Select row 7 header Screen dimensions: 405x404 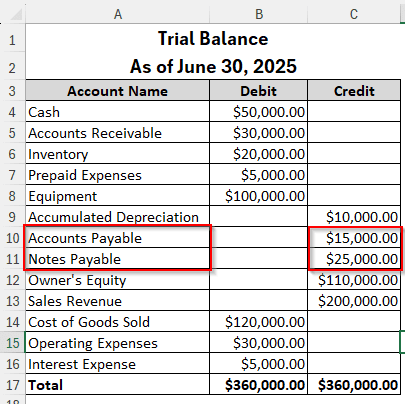click(x=13, y=175)
